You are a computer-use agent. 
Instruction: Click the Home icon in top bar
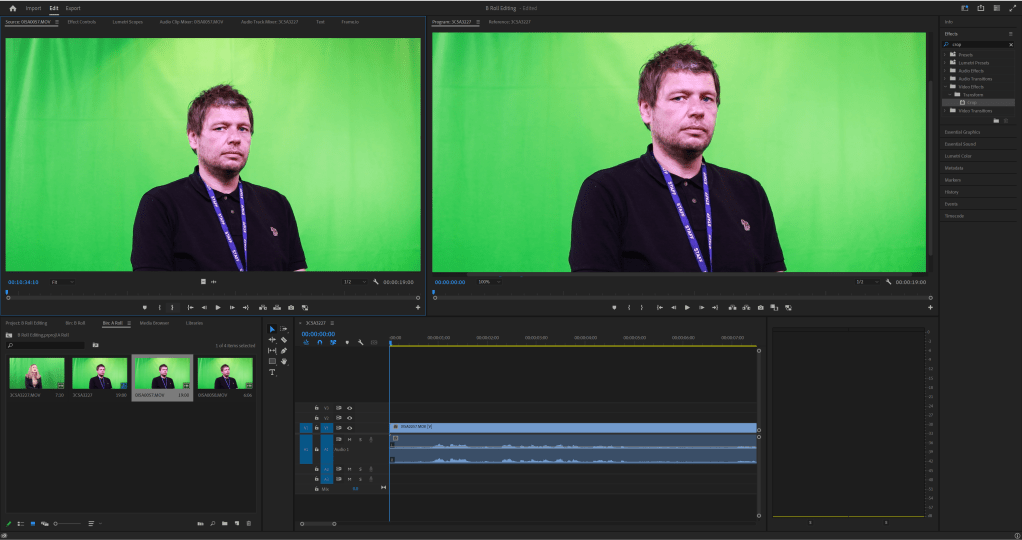13,8
